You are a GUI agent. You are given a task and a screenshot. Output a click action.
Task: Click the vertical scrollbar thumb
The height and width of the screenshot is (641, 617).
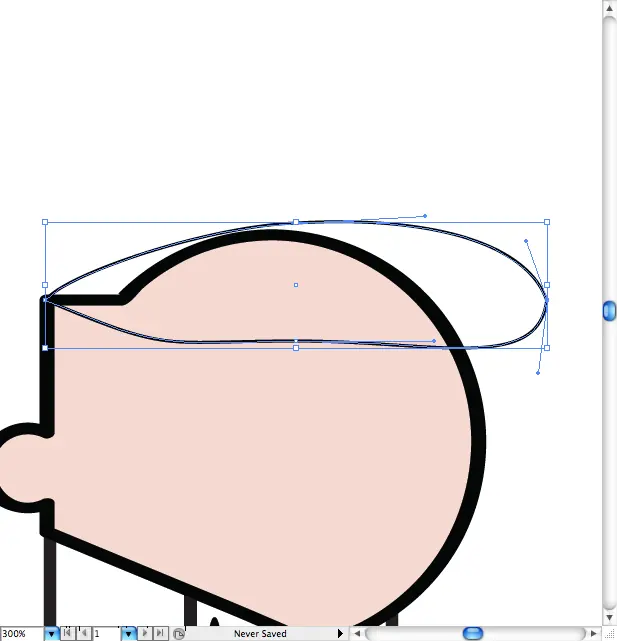(609, 310)
